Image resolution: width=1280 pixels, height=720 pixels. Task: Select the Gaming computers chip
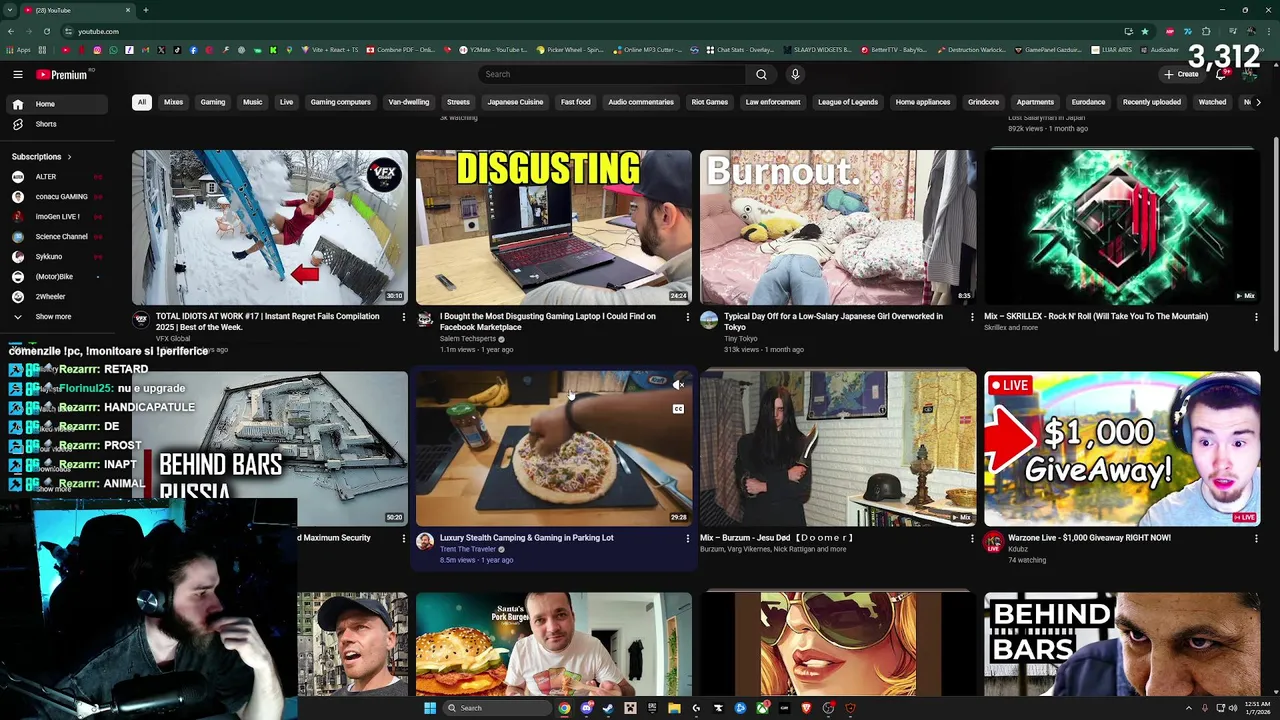tap(340, 102)
